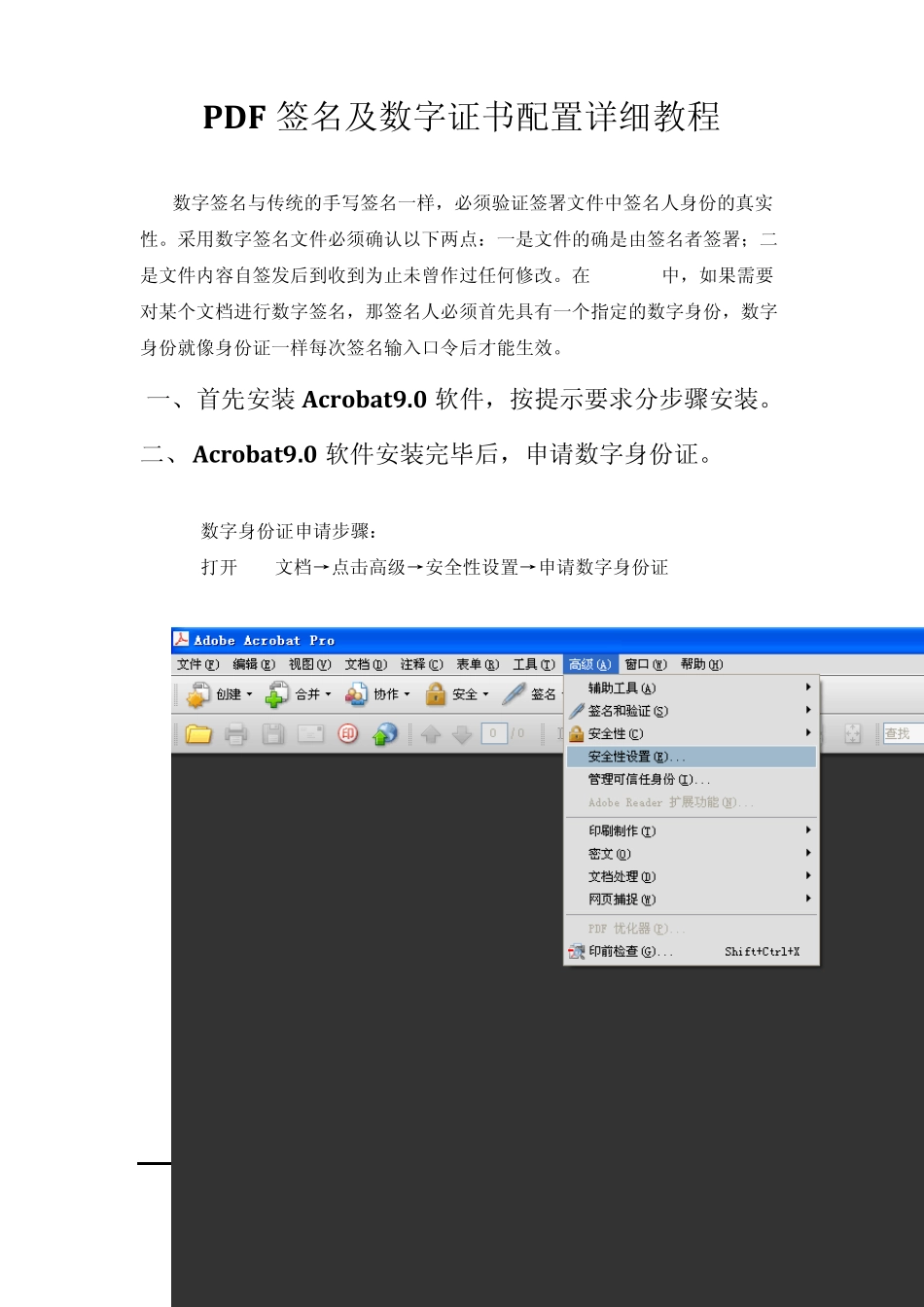Click the text 数字身份证申请步骤：
Screen dimensions: 924x1307
tap(290, 531)
